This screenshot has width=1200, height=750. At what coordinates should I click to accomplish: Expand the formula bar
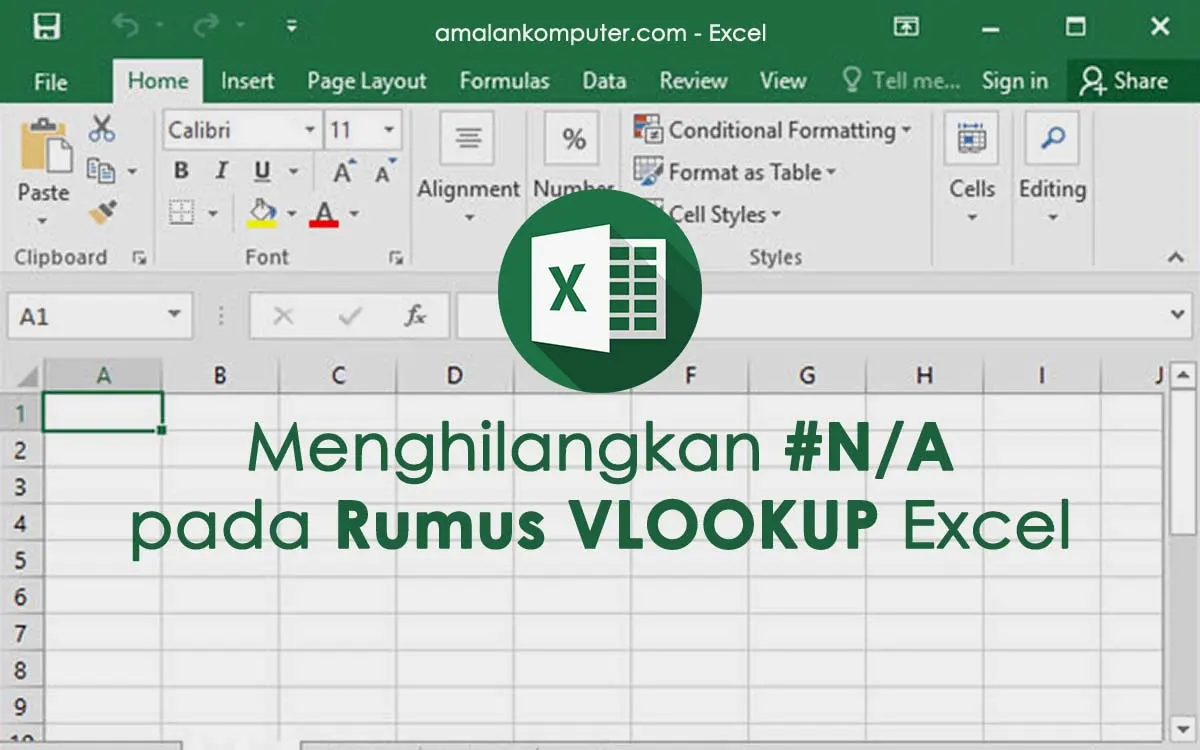1177,315
